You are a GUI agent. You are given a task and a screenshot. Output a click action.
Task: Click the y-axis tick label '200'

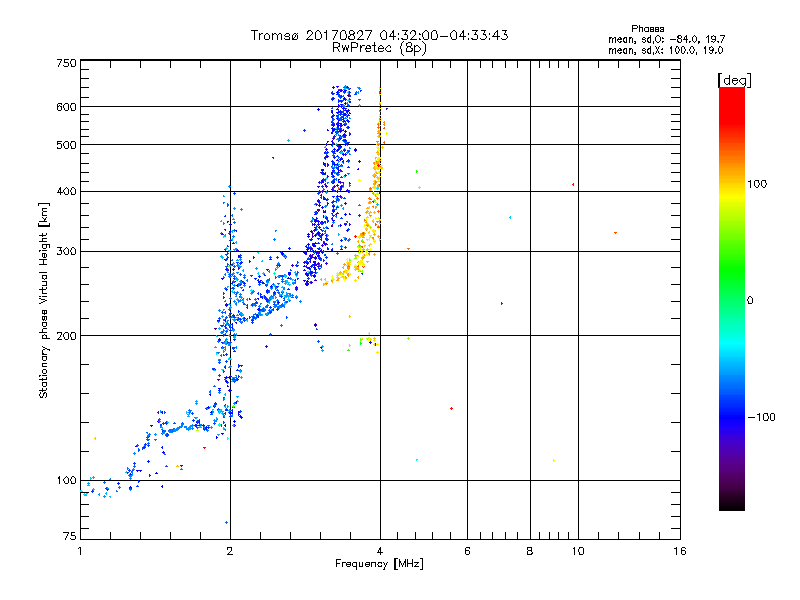[66, 336]
